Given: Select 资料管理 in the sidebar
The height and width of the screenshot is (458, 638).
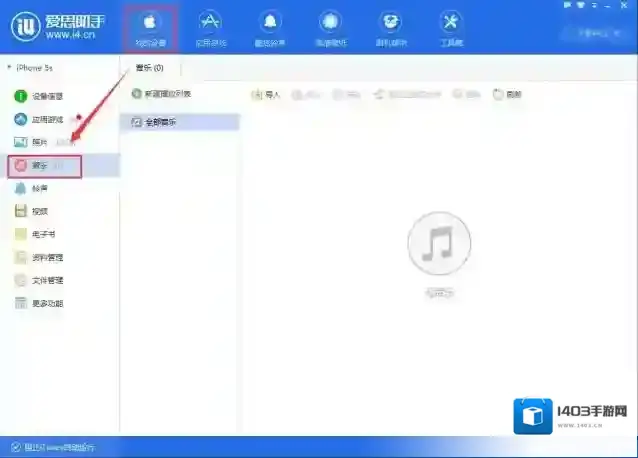Looking at the screenshot, I should point(39,257).
